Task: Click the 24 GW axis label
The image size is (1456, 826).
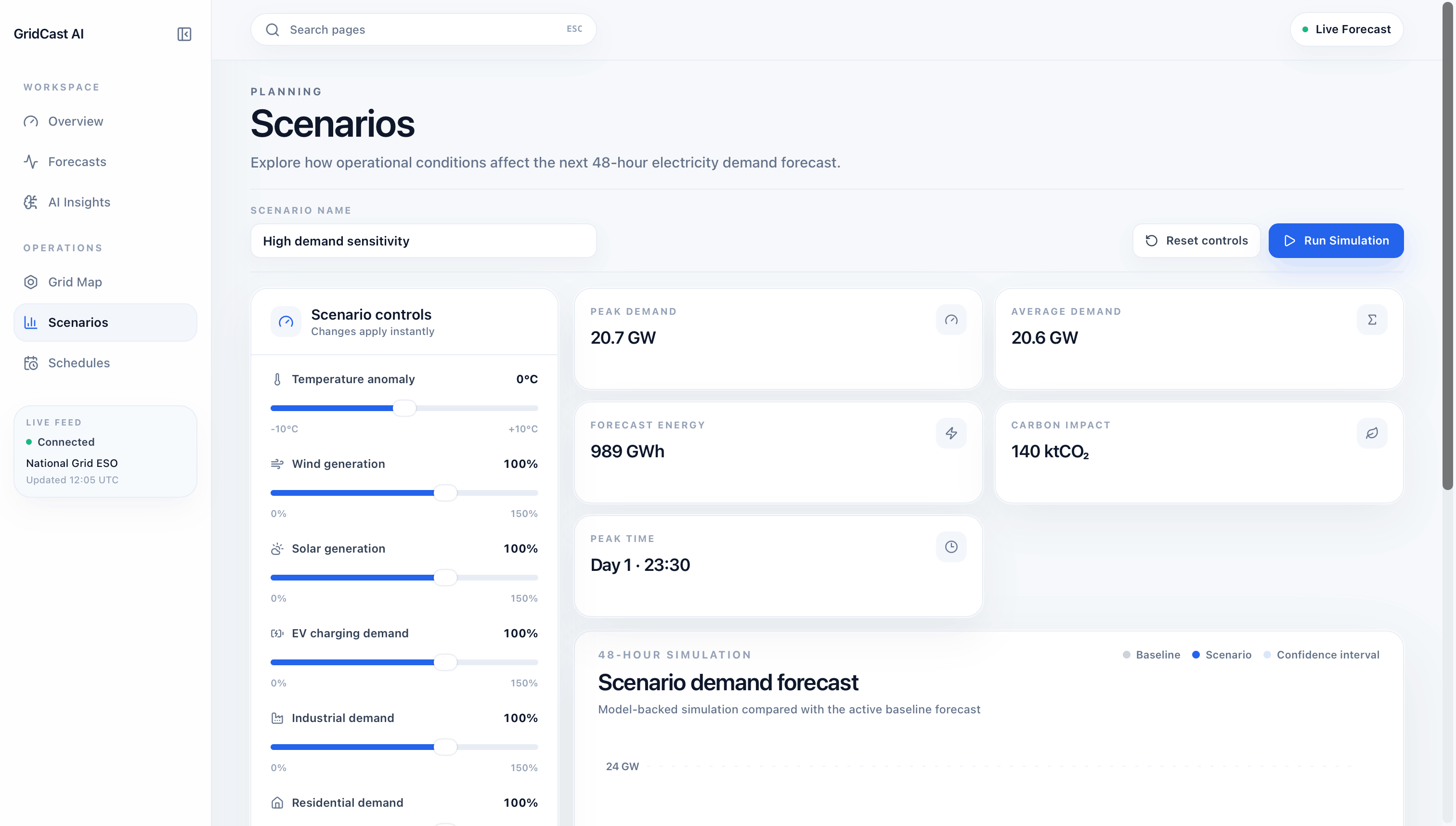Action: [622, 766]
